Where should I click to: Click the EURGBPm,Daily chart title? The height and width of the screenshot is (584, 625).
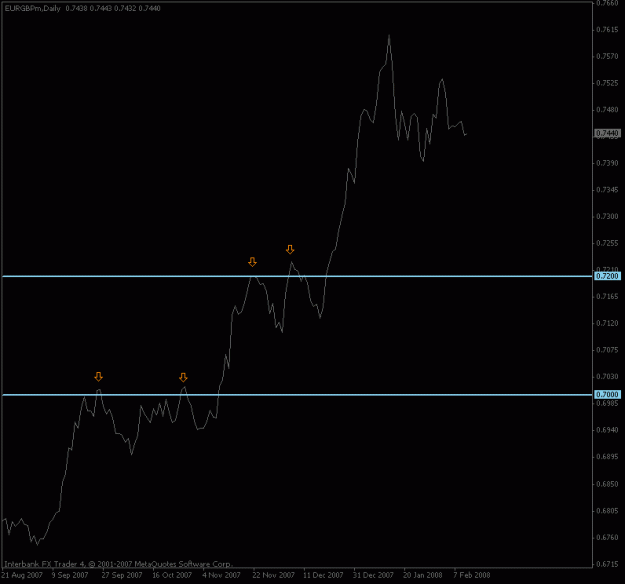[x=33, y=8]
